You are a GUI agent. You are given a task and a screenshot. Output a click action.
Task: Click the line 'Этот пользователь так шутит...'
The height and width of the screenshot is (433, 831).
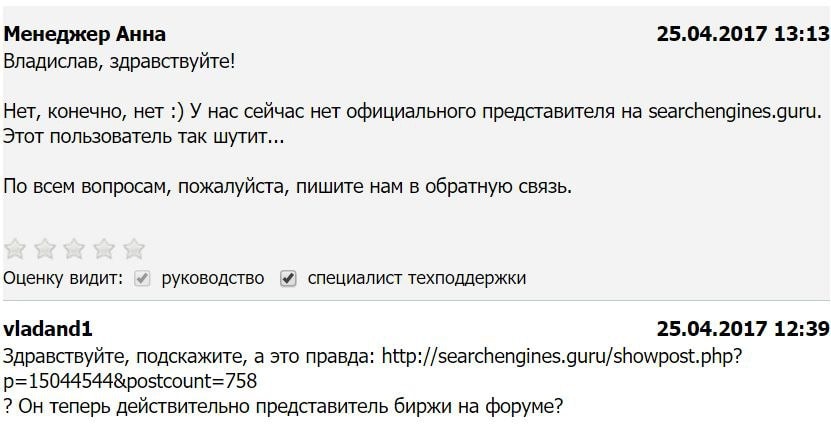[x=144, y=136]
